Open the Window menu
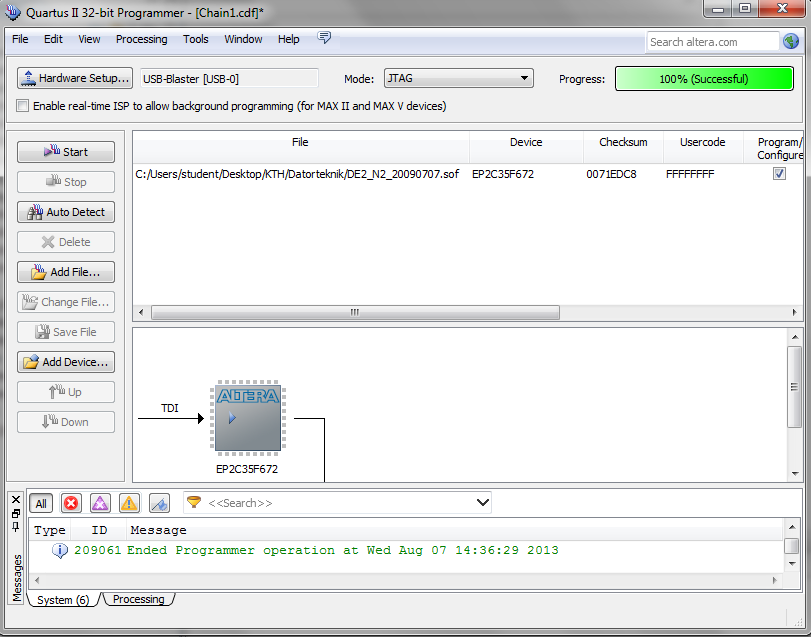Screen dimensions: 811x637 point(243,39)
